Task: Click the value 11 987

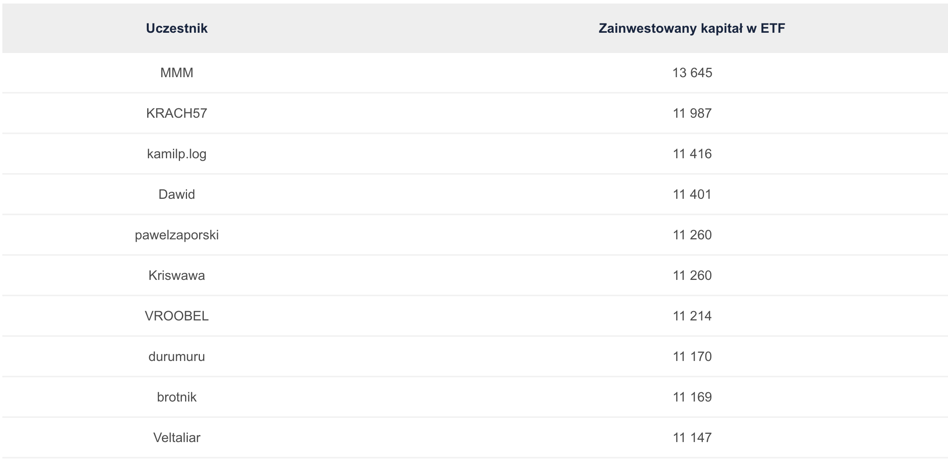Action: click(x=692, y=113)
